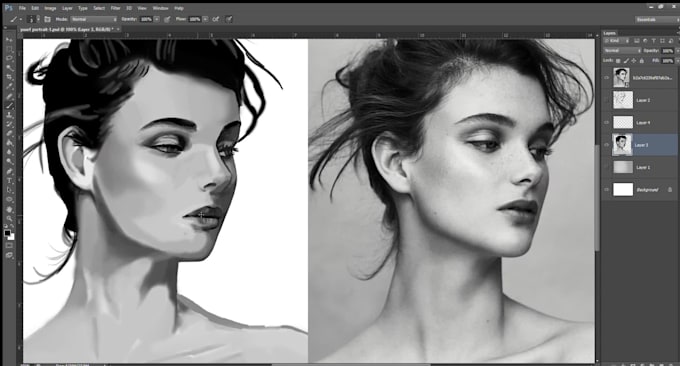Hide Layer 3 with the eye icon
680x366 pixels.
[x=606, y=145]
